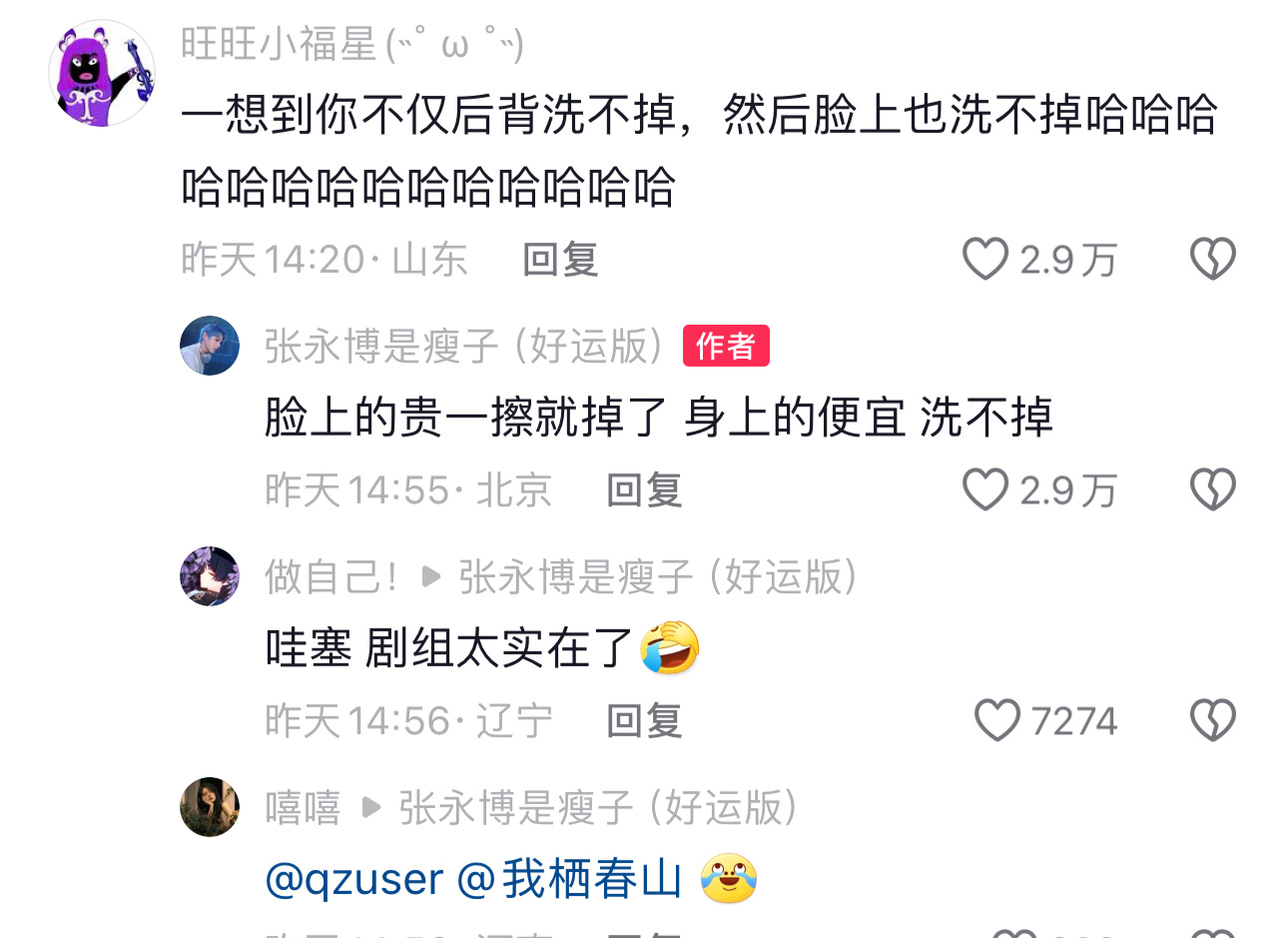
Task: Reply to the comment posted 昨天 14:20
Action: (x=560, y=260)
